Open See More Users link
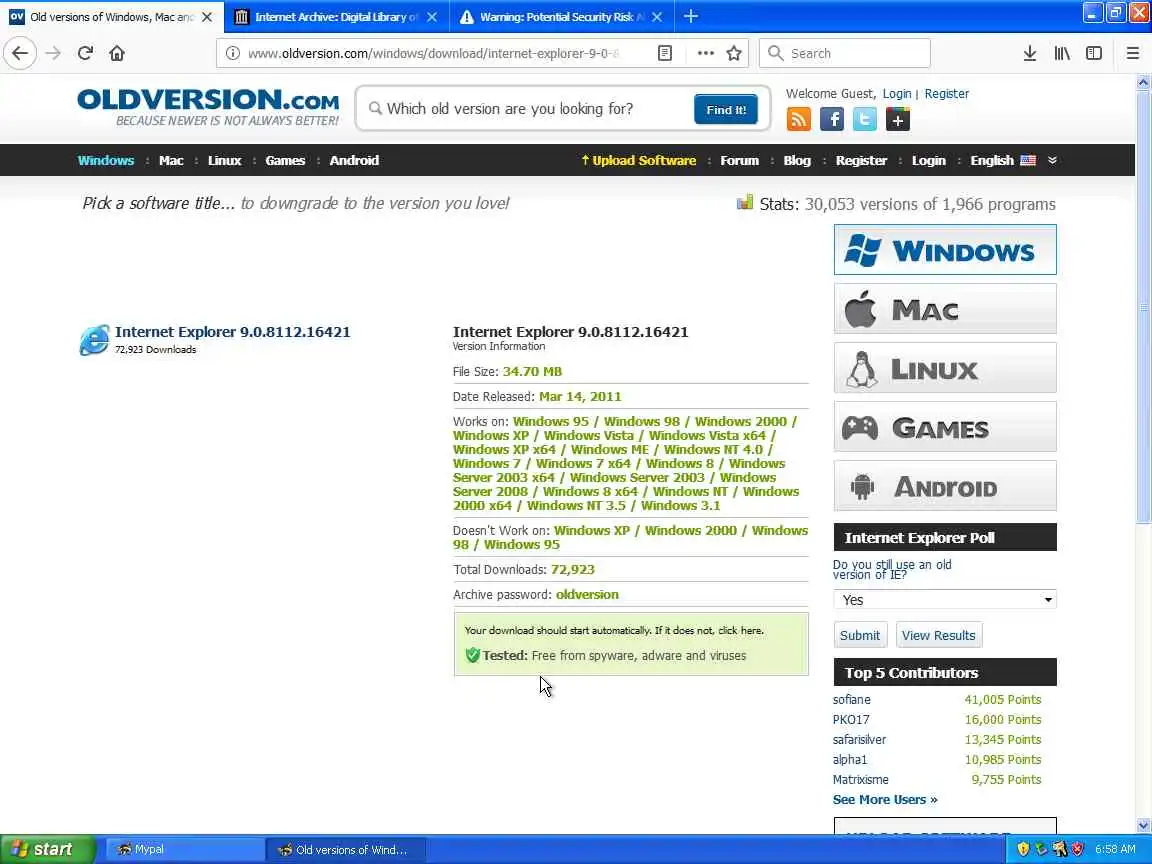The width and height of the screenshot is (1152, 864). click(x=885, y=799)
